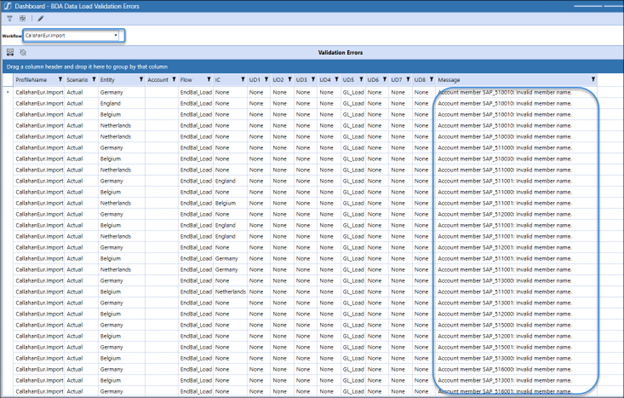Open filter for UD3 column

[x=313, y=80]
